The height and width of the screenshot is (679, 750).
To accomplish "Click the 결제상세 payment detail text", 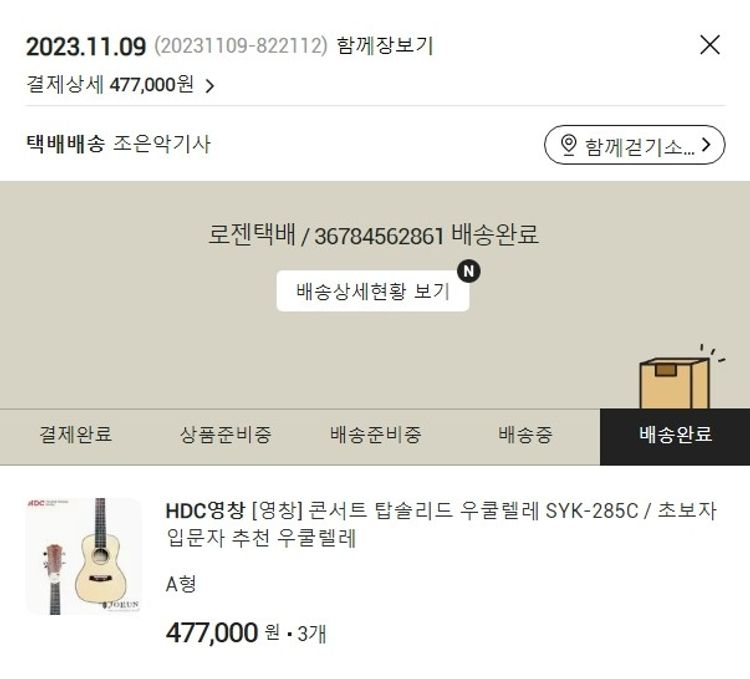I will [65, 85].
